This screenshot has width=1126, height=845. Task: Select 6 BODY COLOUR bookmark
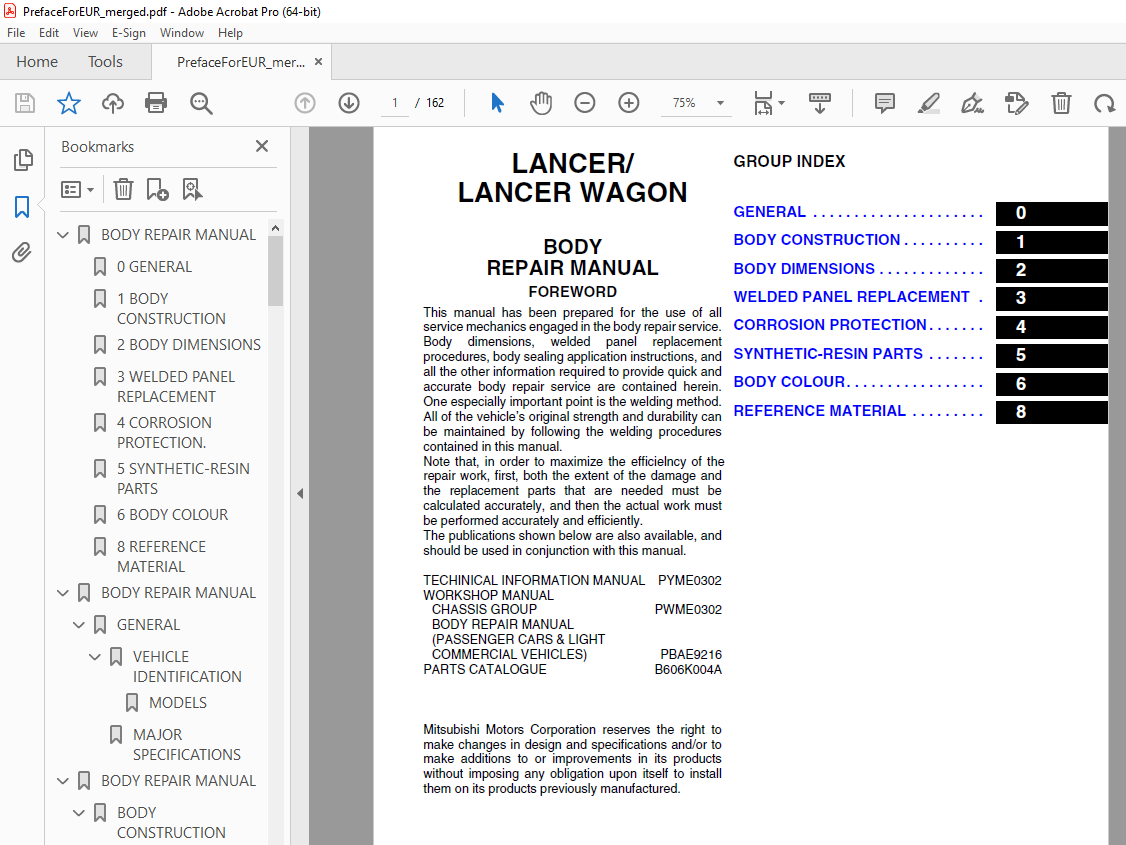pos(172,515)
